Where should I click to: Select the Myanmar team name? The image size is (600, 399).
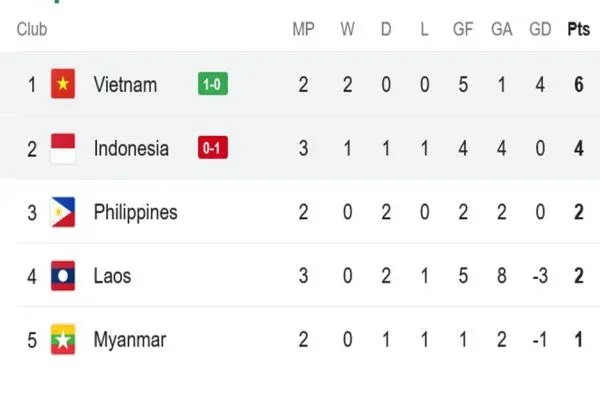130,340
